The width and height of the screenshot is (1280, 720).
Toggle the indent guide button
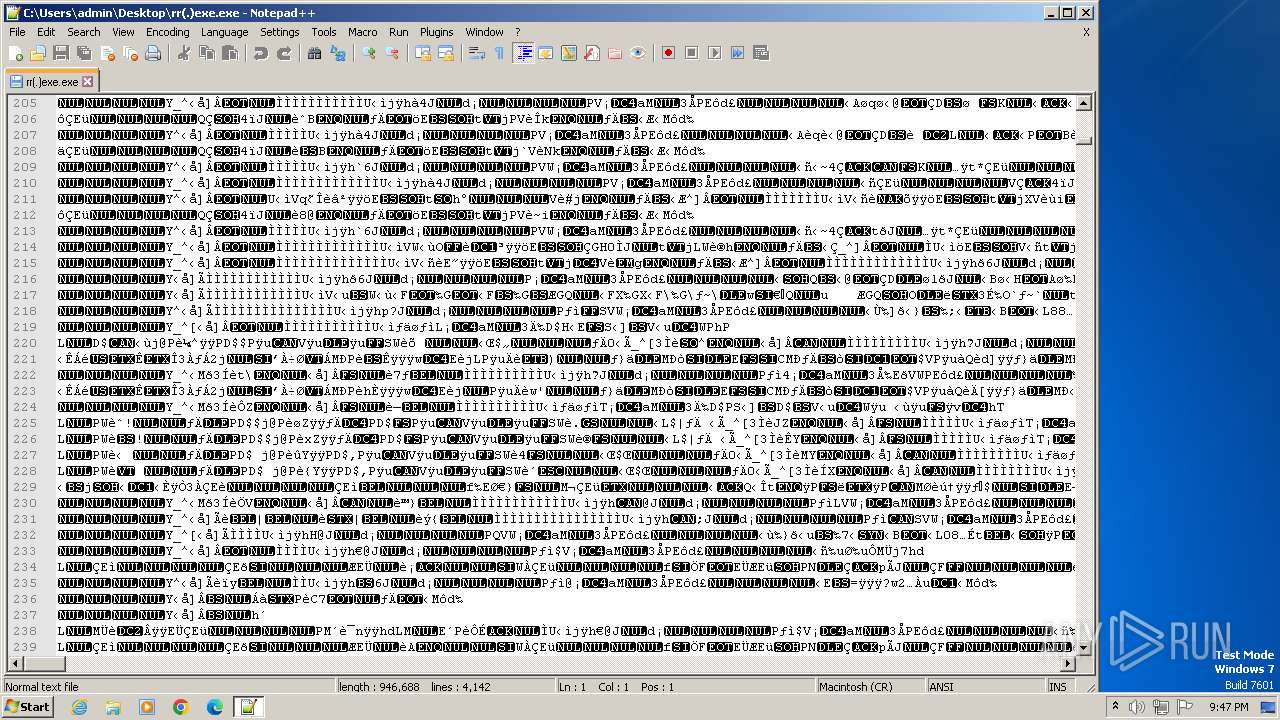523,53
